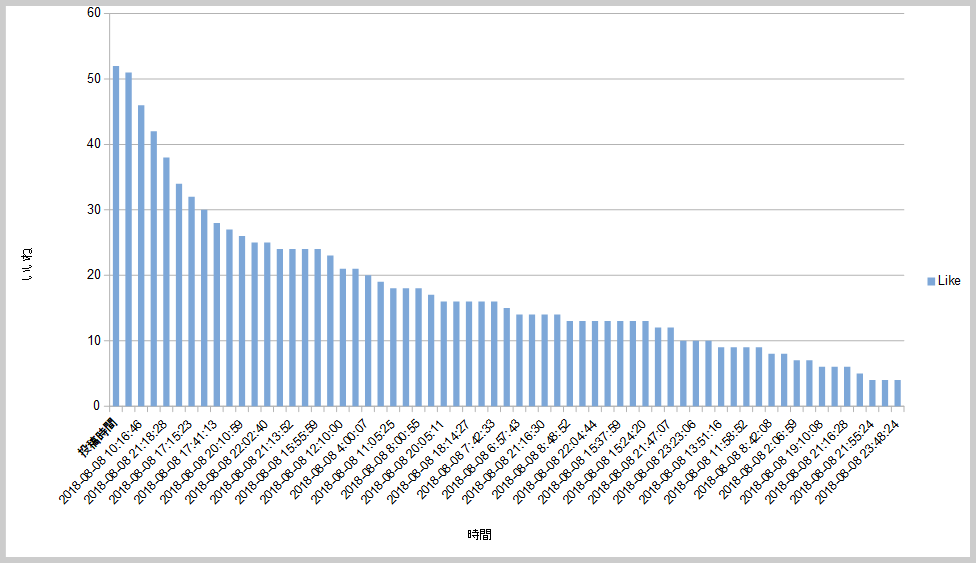This screenshot has width=976, height=563.
Task: Select the tallest bar with 52 likes
Action: coord(116,236)
